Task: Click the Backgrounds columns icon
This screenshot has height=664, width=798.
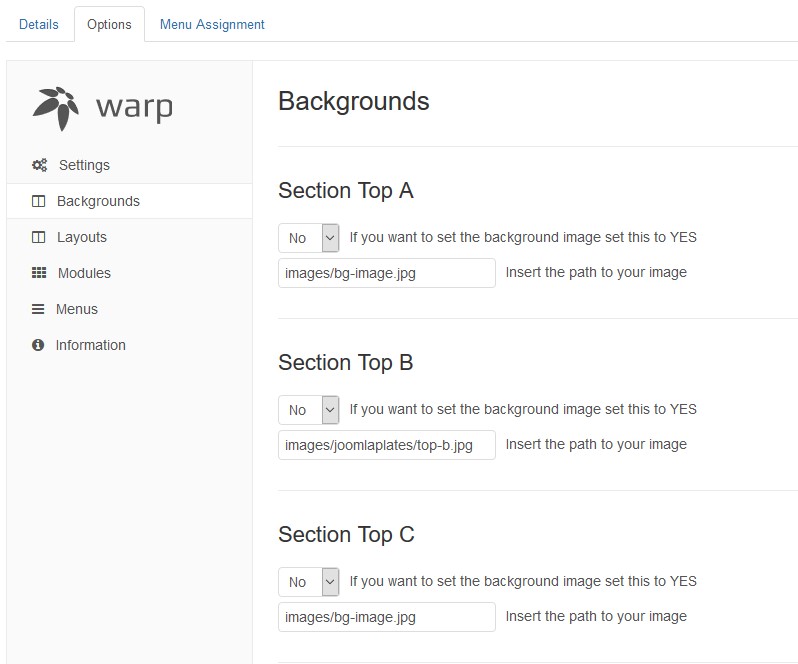Action: 39,201
